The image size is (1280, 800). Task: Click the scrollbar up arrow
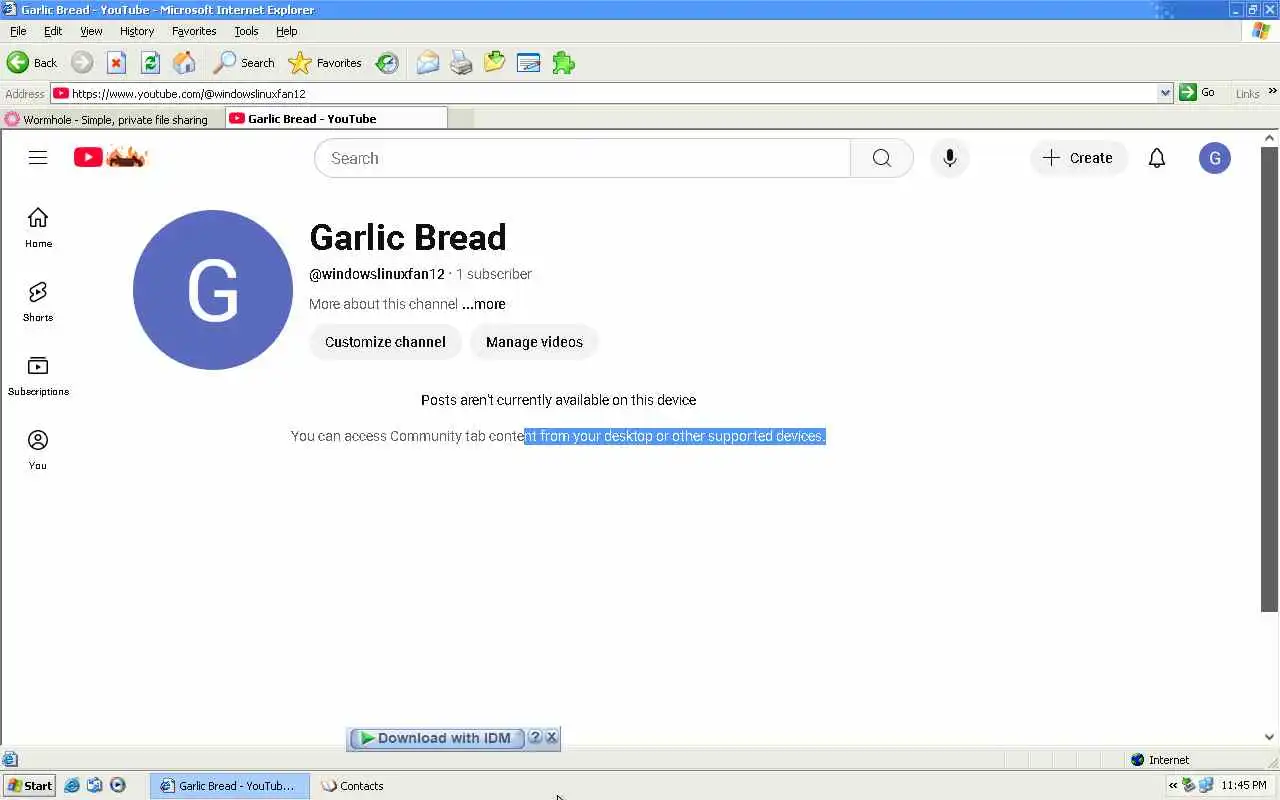click(x=1270, y=138)
